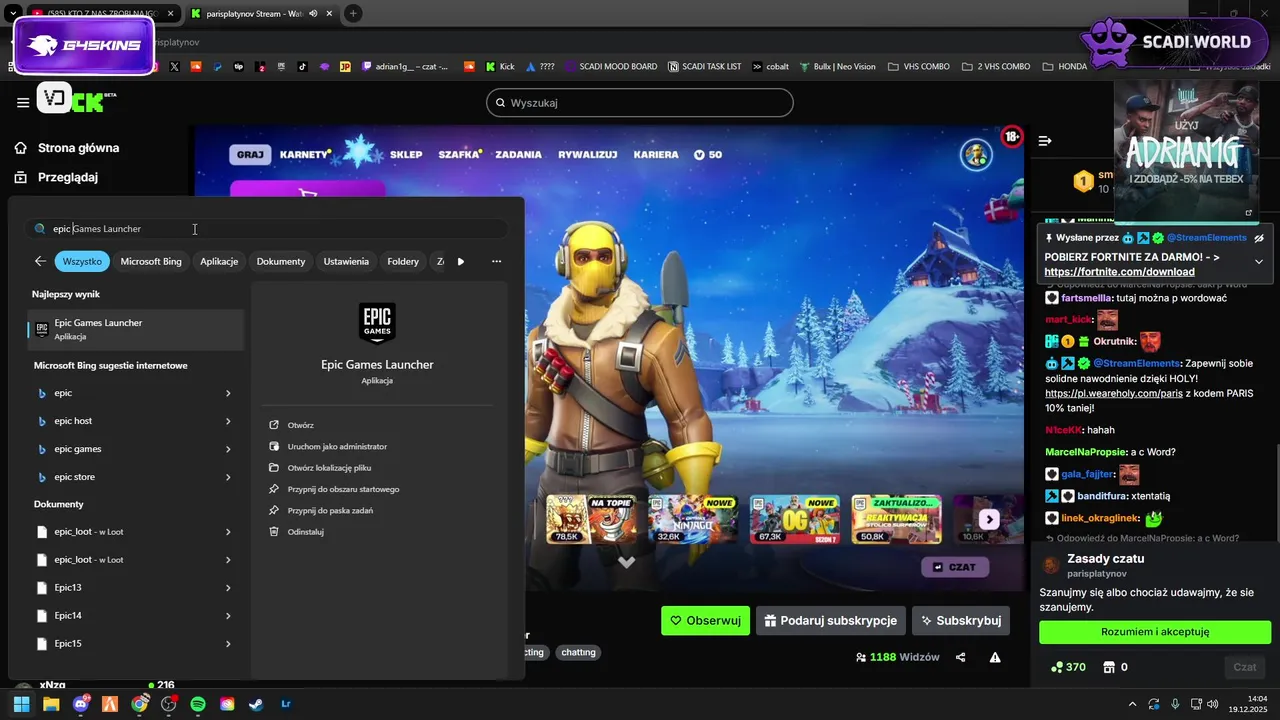Open Spotify from the taskbar
Screen dimensions: 1280x720
click(198, 704)
